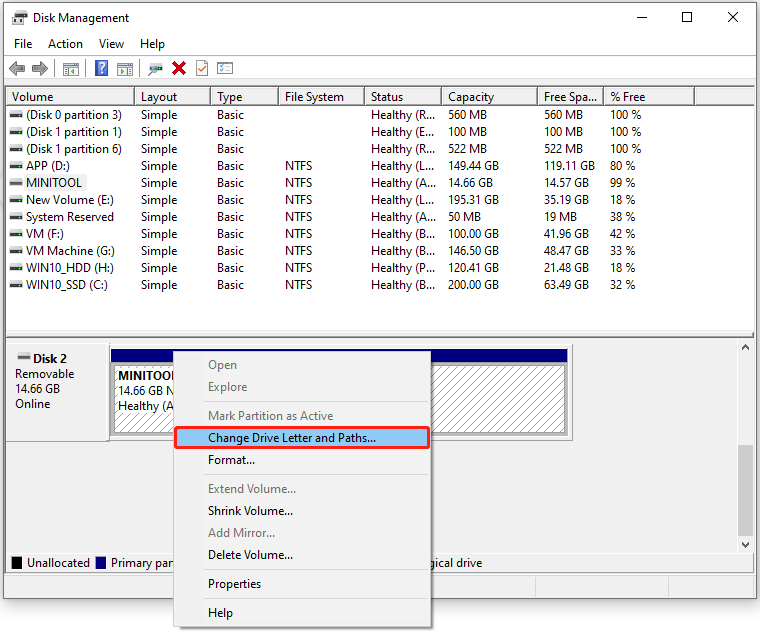Click the Back arrow toolbar icon
Viewport: 760px width, 632px height.
click(x=17, y=68)
